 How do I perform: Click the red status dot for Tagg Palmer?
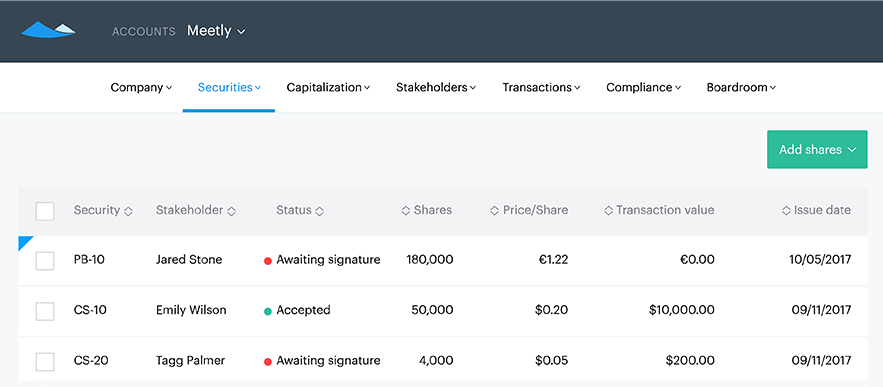268,362
